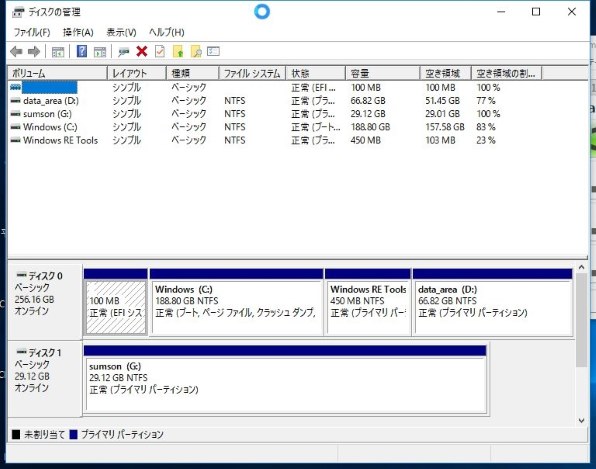Image resolution: width=596 pixels, height=469 pixels.
Task: Open the ファイル(F) menu
Action: pyautogui.click(x=32, y=32)
